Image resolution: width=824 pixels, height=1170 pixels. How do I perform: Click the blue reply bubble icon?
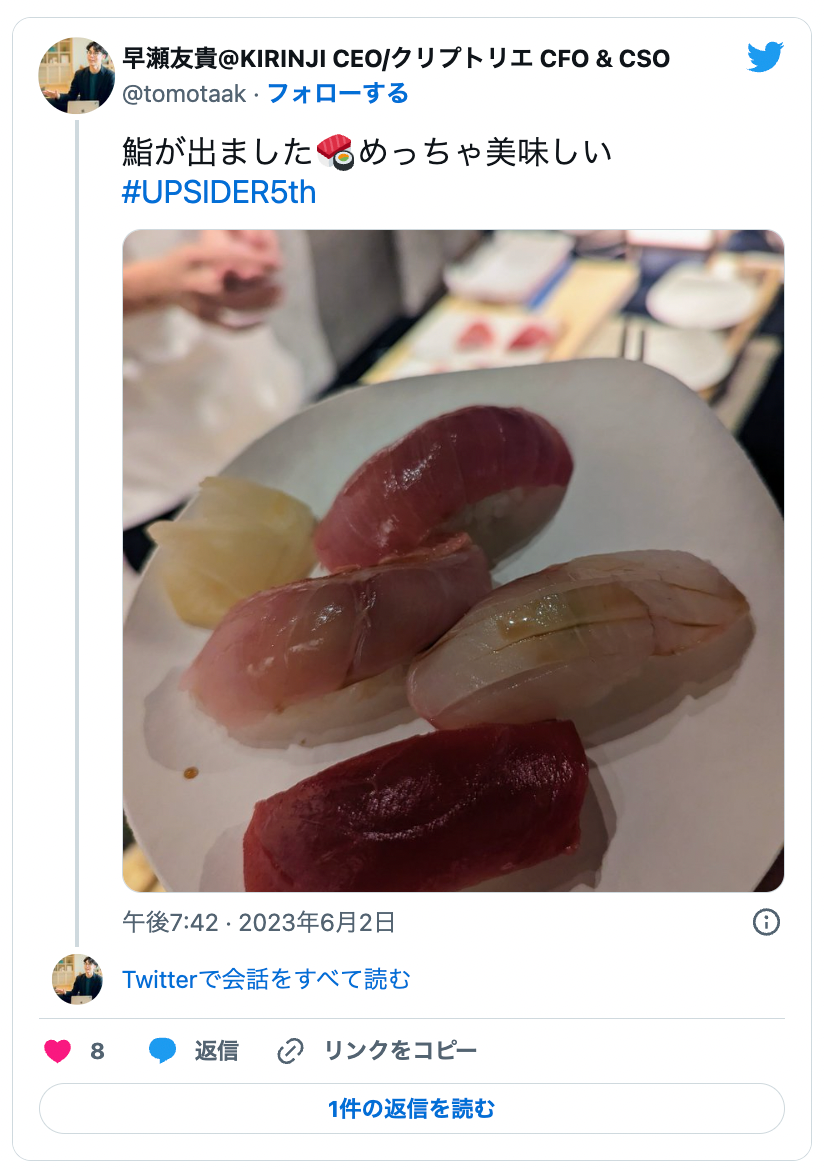point(162,1051)
